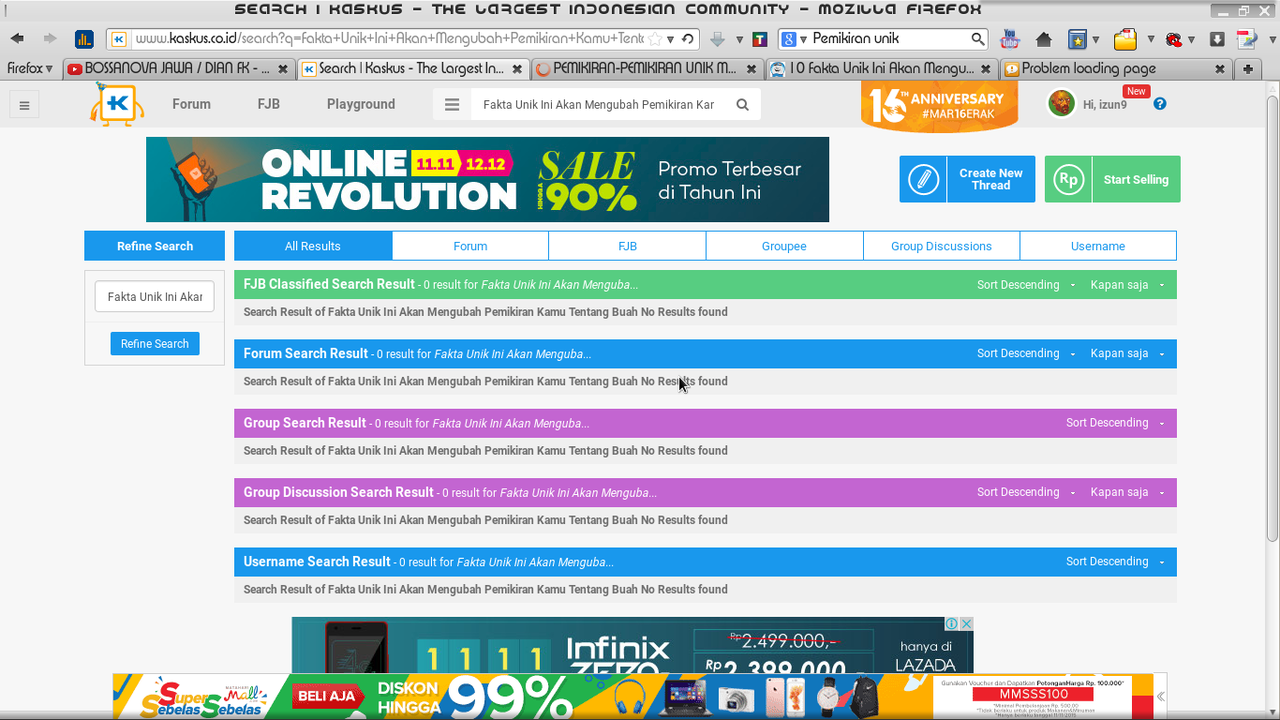Click the pencil icon on Create New Thread
The width and height of the screenshot is (1280, 720).
[x=924, y=179]
